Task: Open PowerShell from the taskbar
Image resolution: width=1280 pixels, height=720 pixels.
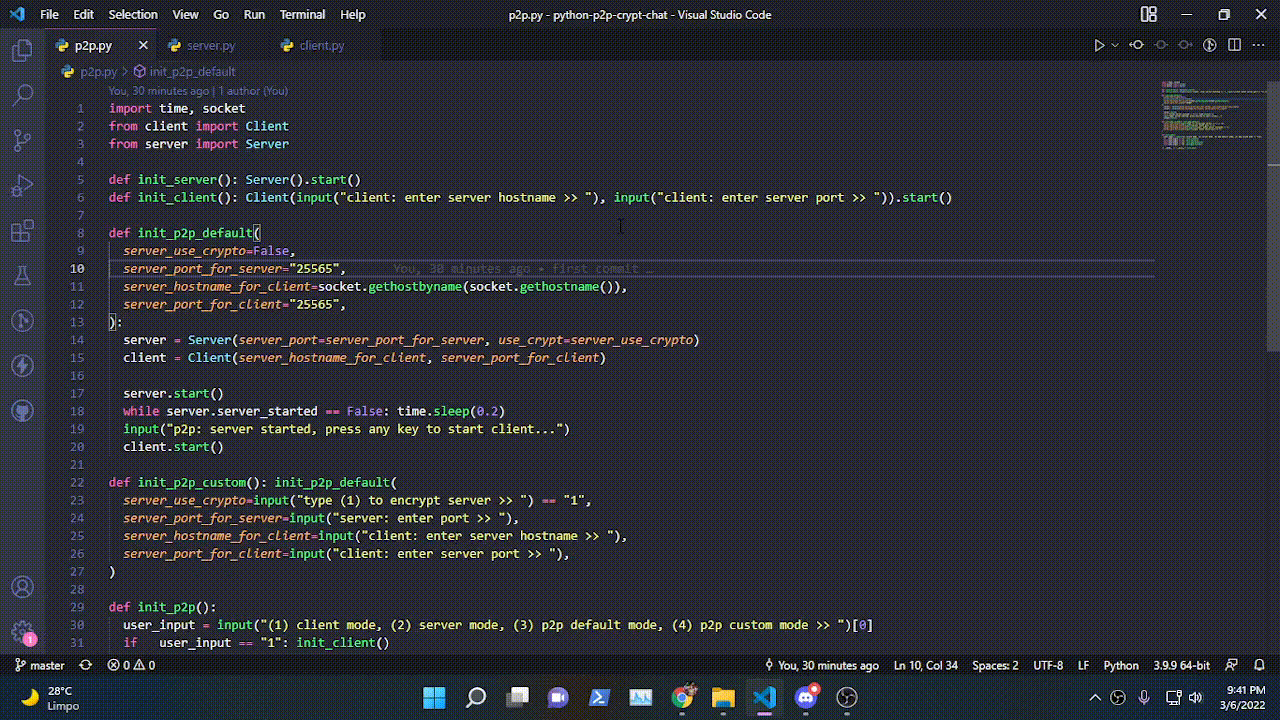Action: (x=599, y=697)
